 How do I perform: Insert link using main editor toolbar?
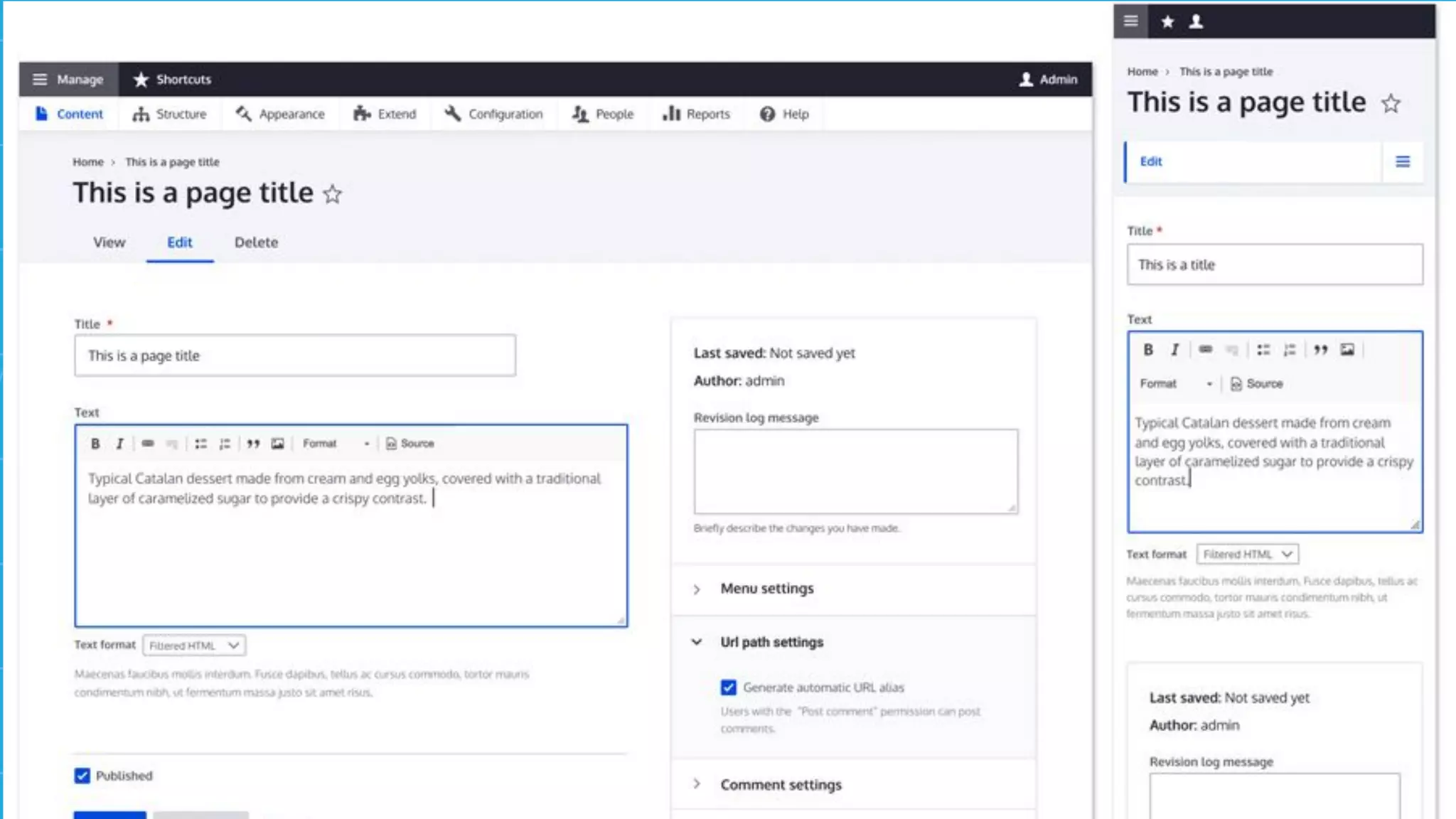click(x=147, y=444)
